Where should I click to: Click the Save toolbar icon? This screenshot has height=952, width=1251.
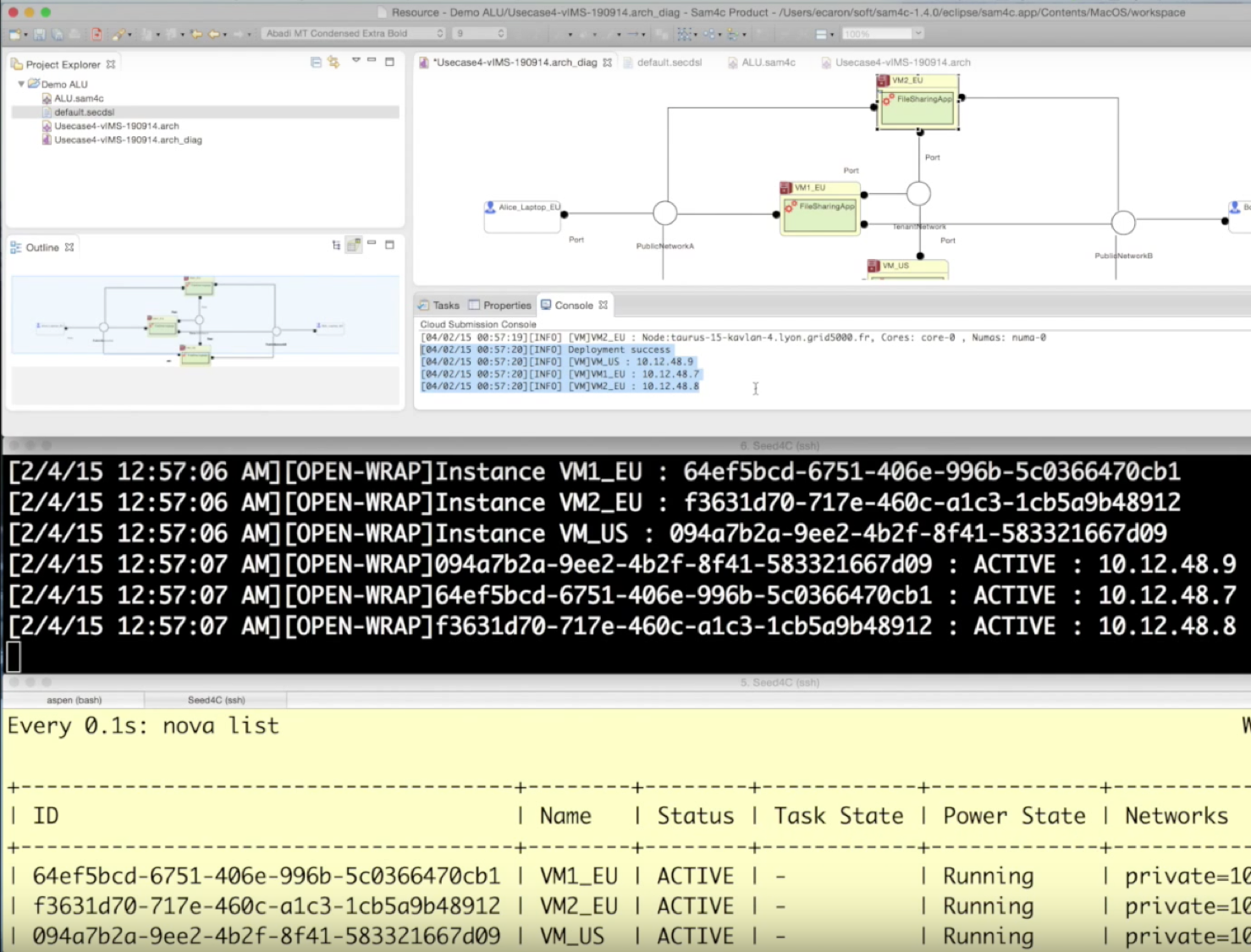tap(39, 34)
